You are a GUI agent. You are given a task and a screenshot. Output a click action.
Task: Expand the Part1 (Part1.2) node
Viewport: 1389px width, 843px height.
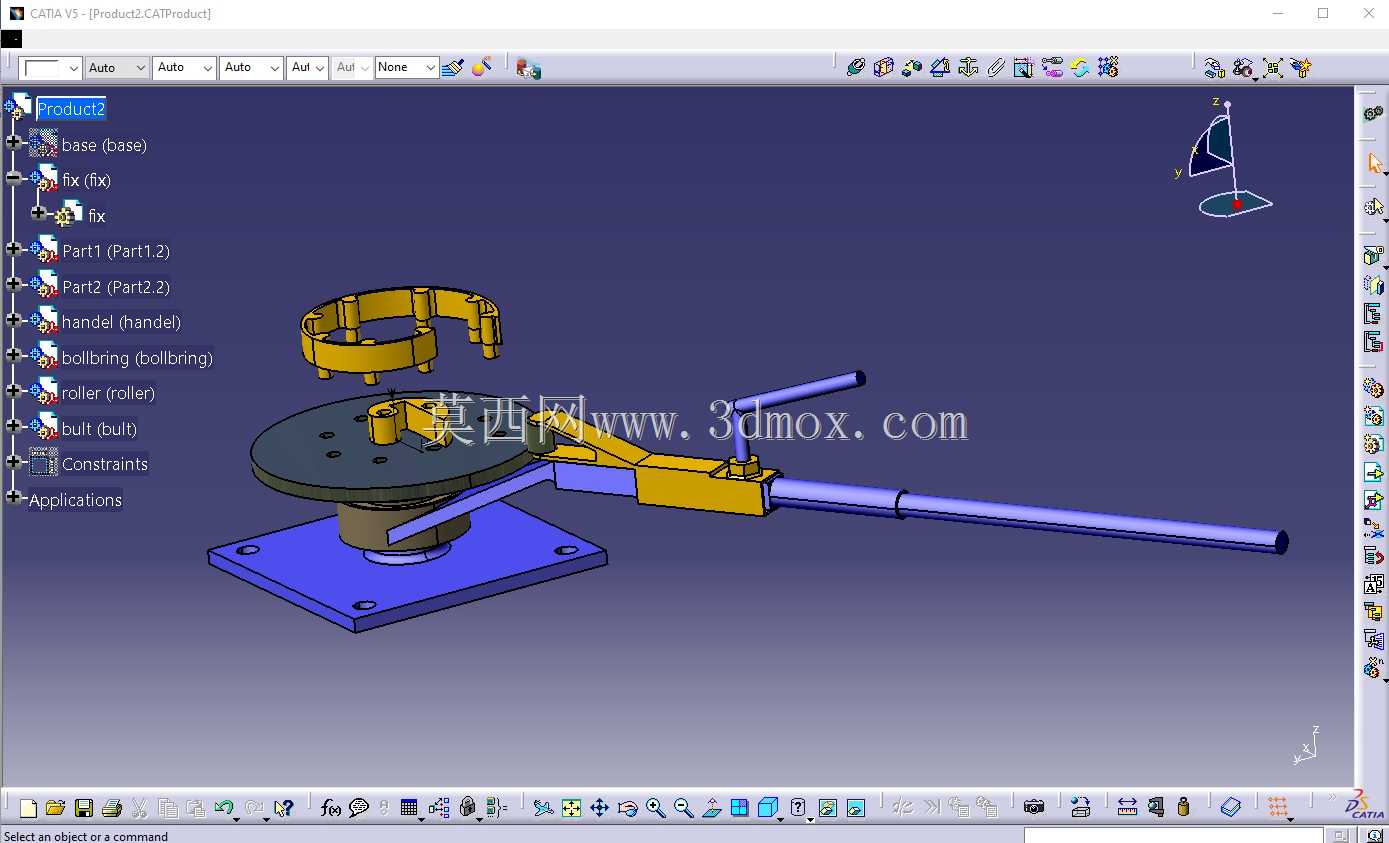point(13,249)
